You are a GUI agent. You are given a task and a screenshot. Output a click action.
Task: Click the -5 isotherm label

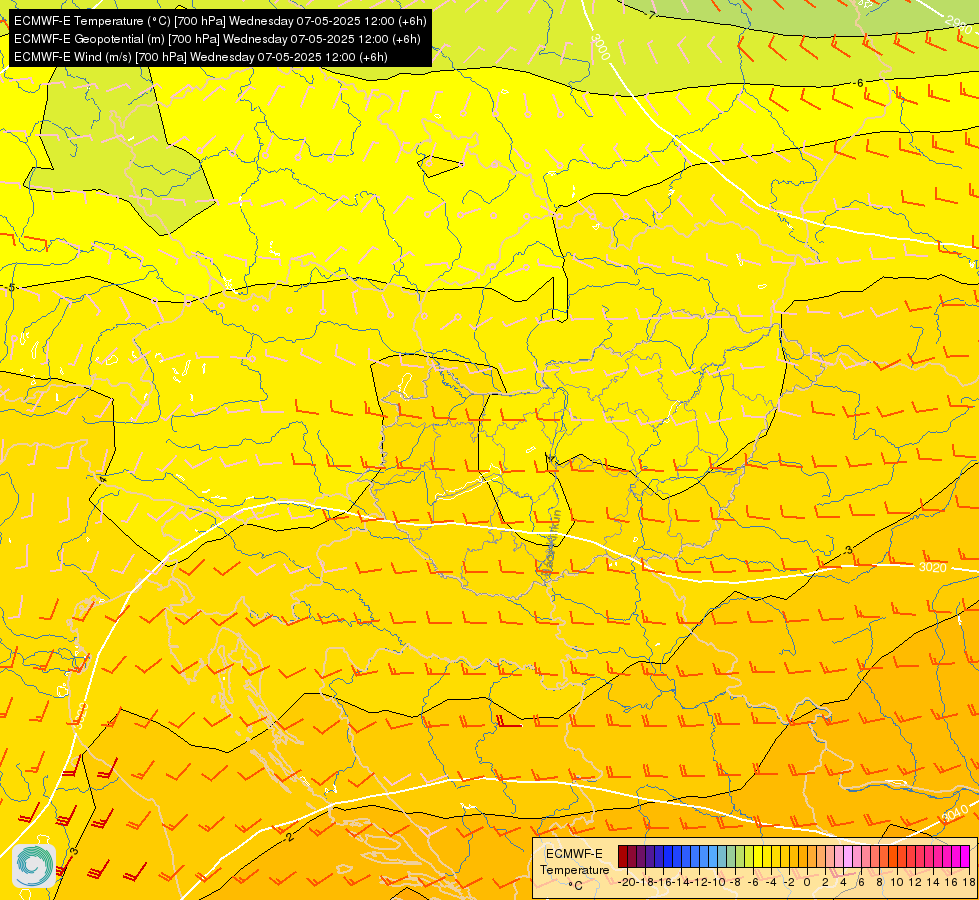[x=10, y=288]
